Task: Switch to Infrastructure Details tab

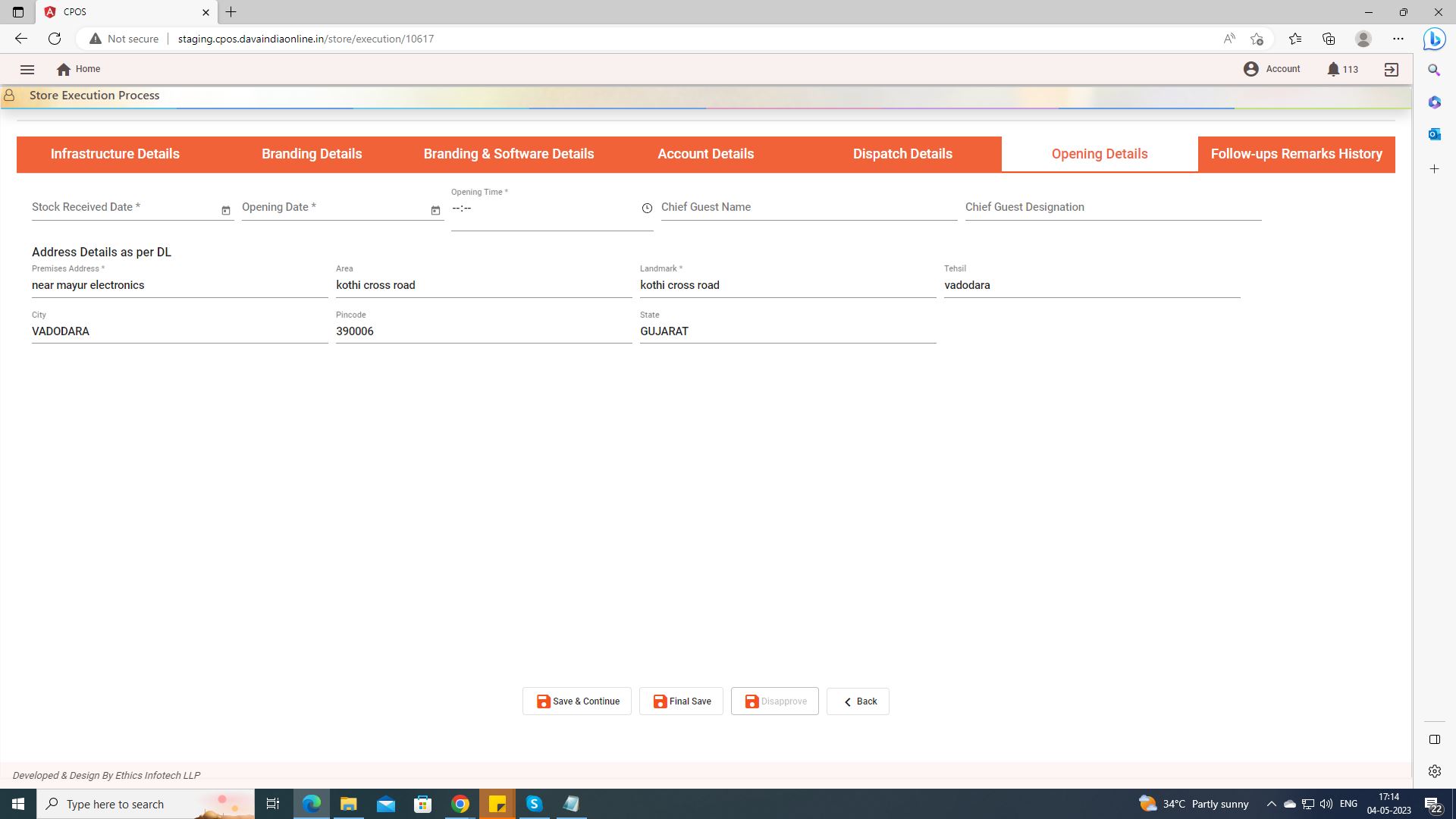Action: pyautogui.click(x=115, y=154)
